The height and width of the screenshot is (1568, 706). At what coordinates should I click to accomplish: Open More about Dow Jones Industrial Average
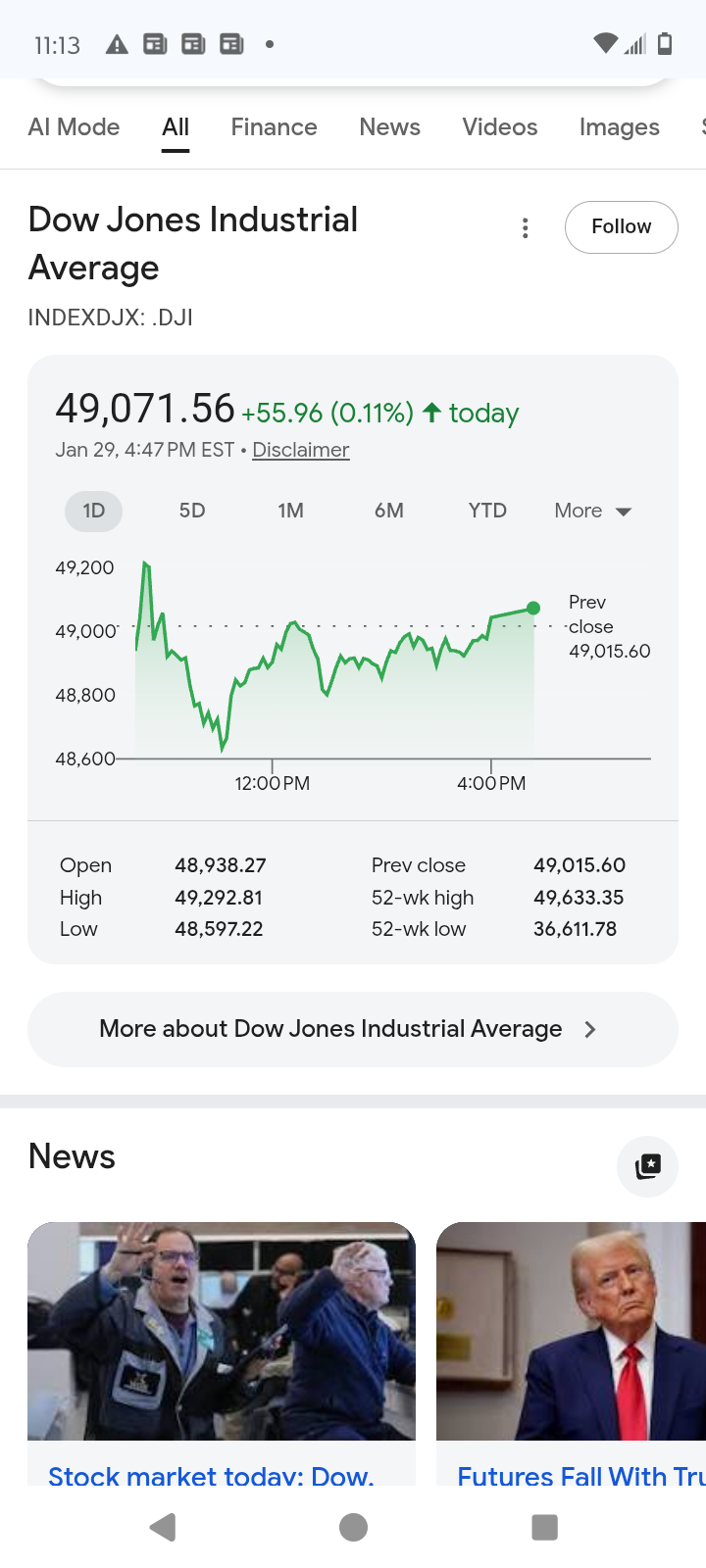[330, 1029]
